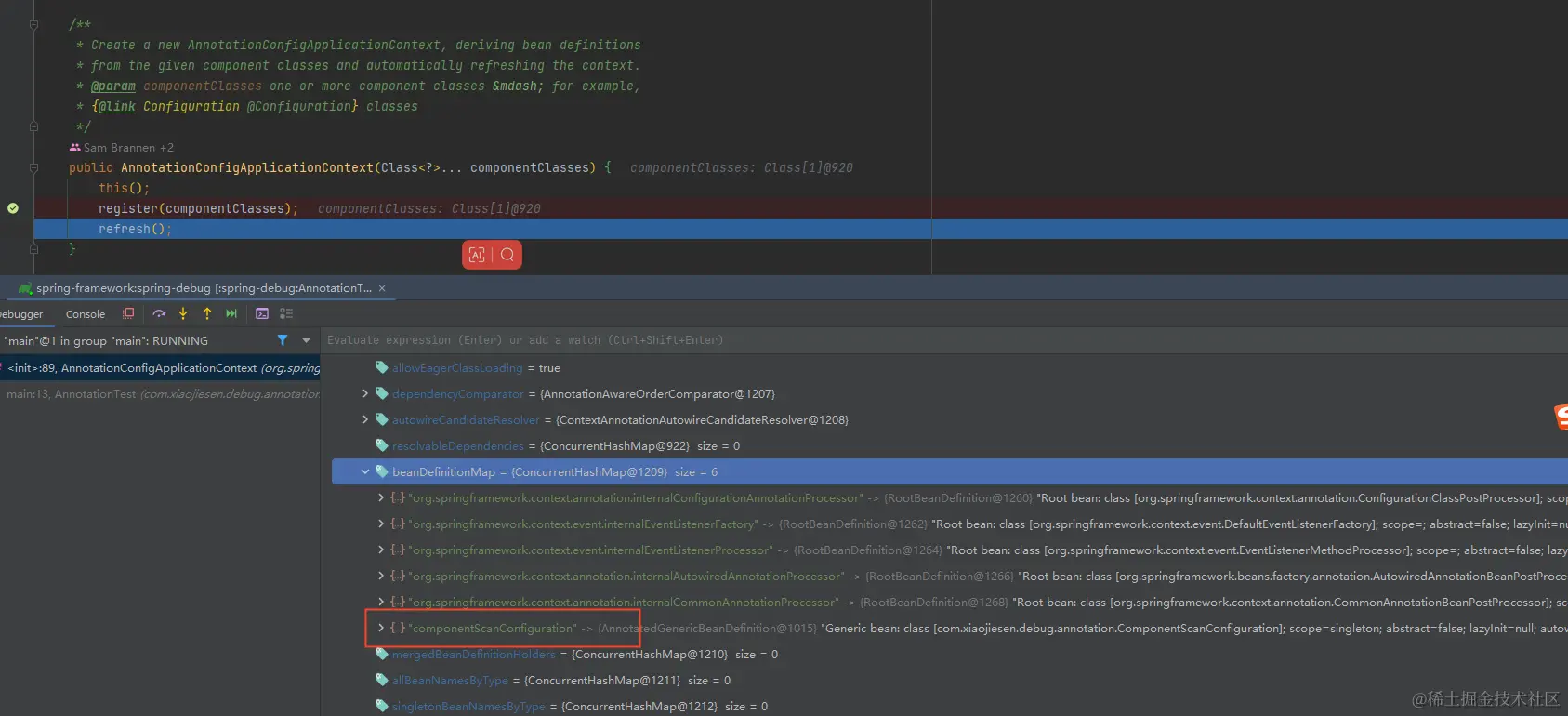
Task: Click the tag icon beside allowEagerClassLoading
Action: click(381, 367)
